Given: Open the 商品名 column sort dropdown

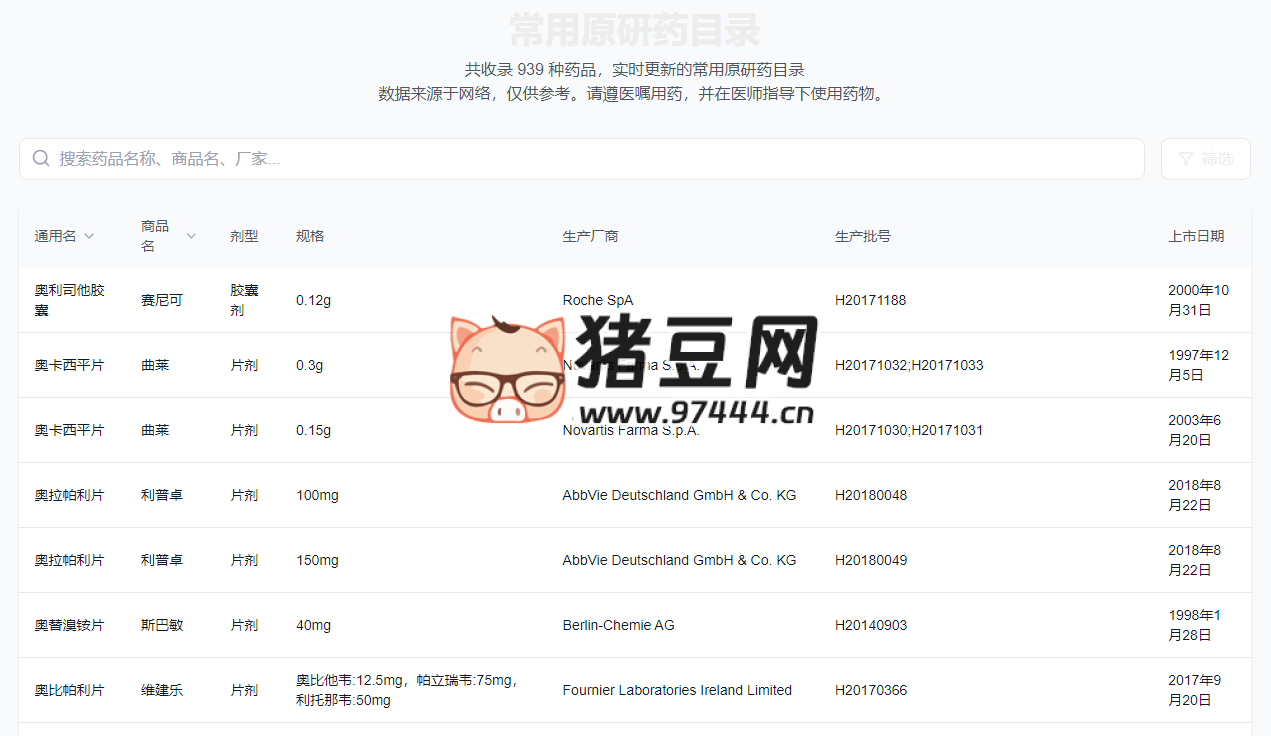Looking at the screenshot, I should click(x=191, y=237).
